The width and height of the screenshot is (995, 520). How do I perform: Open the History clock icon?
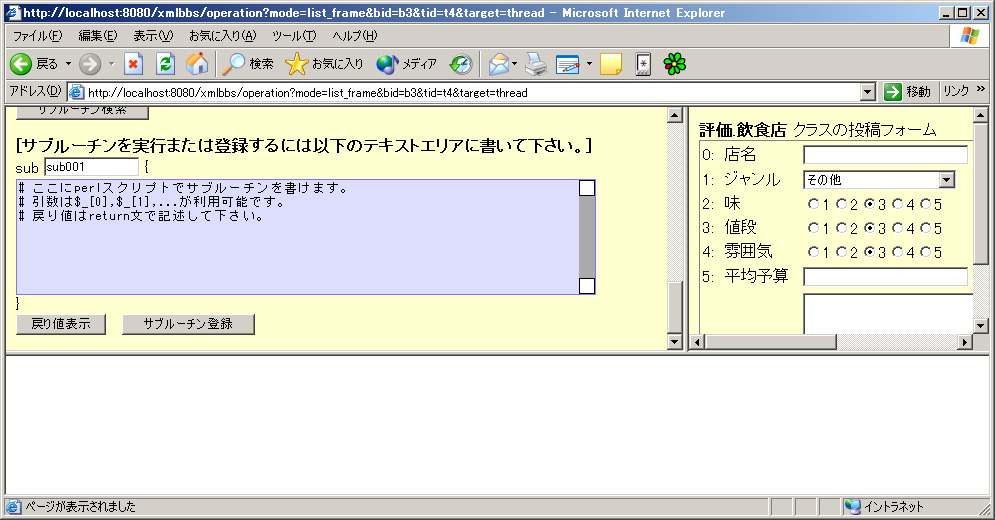coord(461,63)
